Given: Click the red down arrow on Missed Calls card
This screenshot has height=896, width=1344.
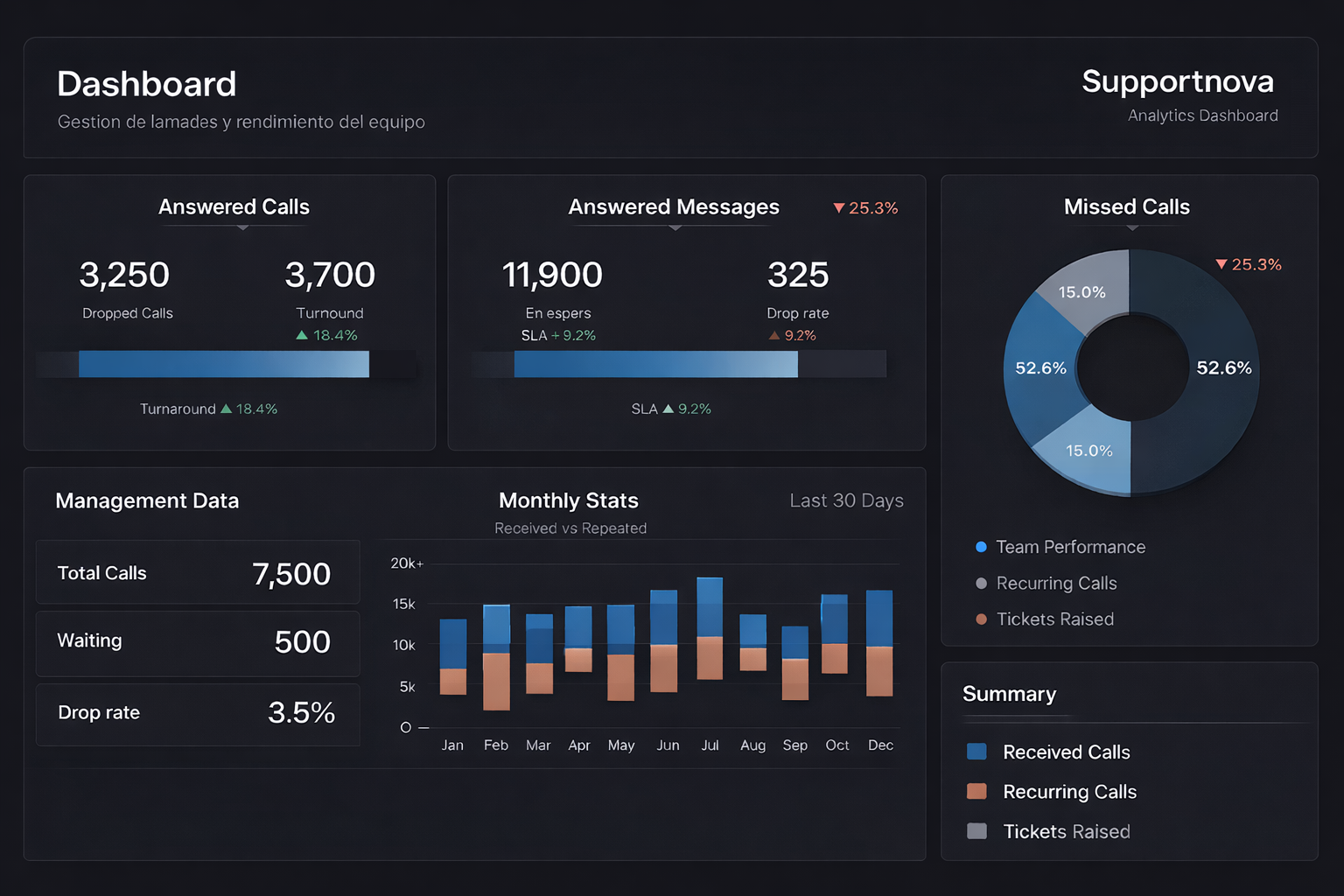Looking at the screenshot, I should click(1221, 263).
